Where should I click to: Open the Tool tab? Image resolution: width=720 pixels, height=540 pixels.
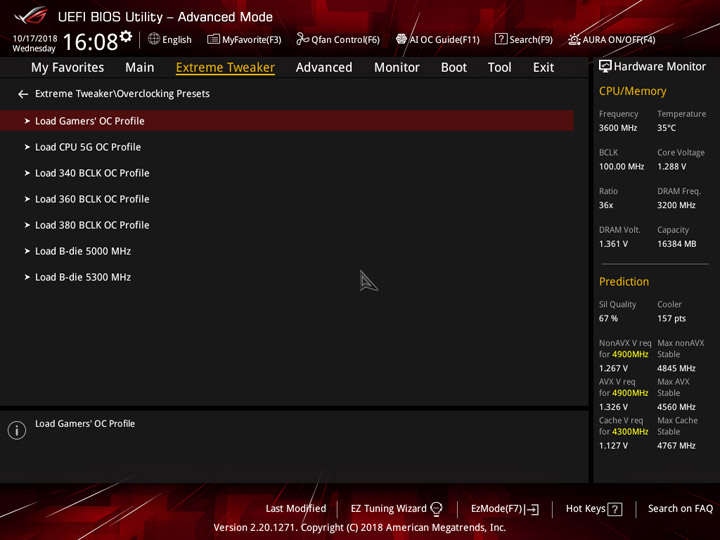click(x=500, y=68)
